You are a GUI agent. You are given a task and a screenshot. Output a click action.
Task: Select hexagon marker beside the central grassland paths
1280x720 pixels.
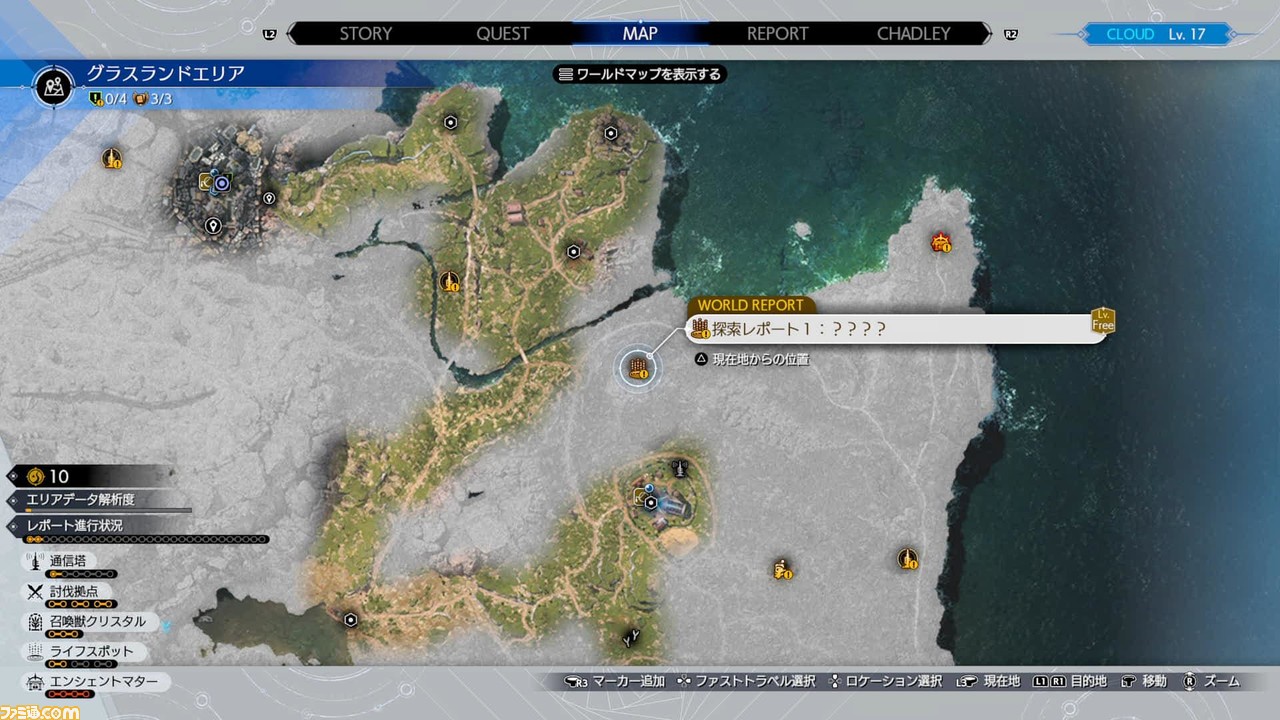[573, 252]
